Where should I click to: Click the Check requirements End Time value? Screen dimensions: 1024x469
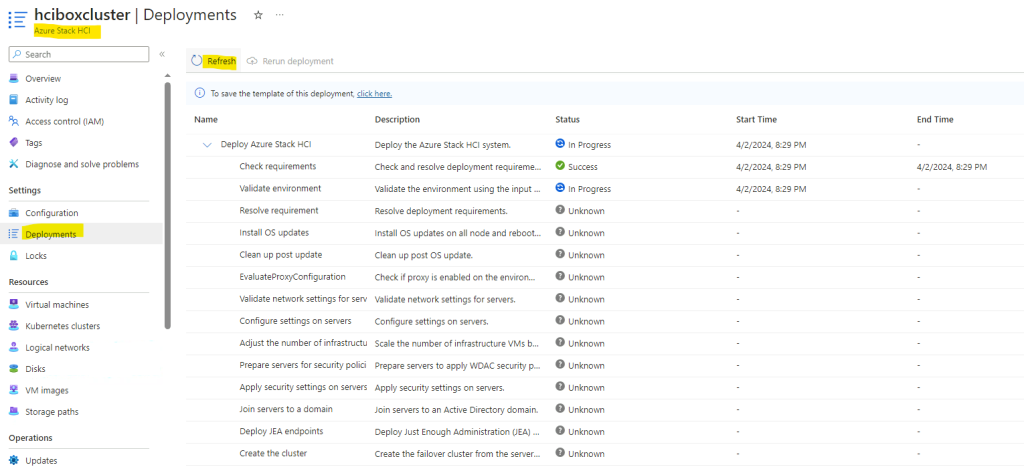pyautogui.click(x=952, y=167)
